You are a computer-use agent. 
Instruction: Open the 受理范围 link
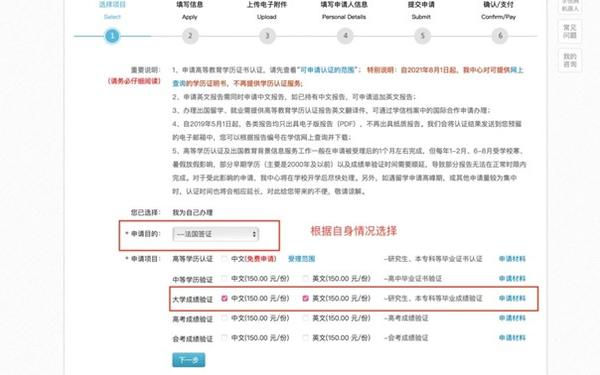click(x=301, y=259)
